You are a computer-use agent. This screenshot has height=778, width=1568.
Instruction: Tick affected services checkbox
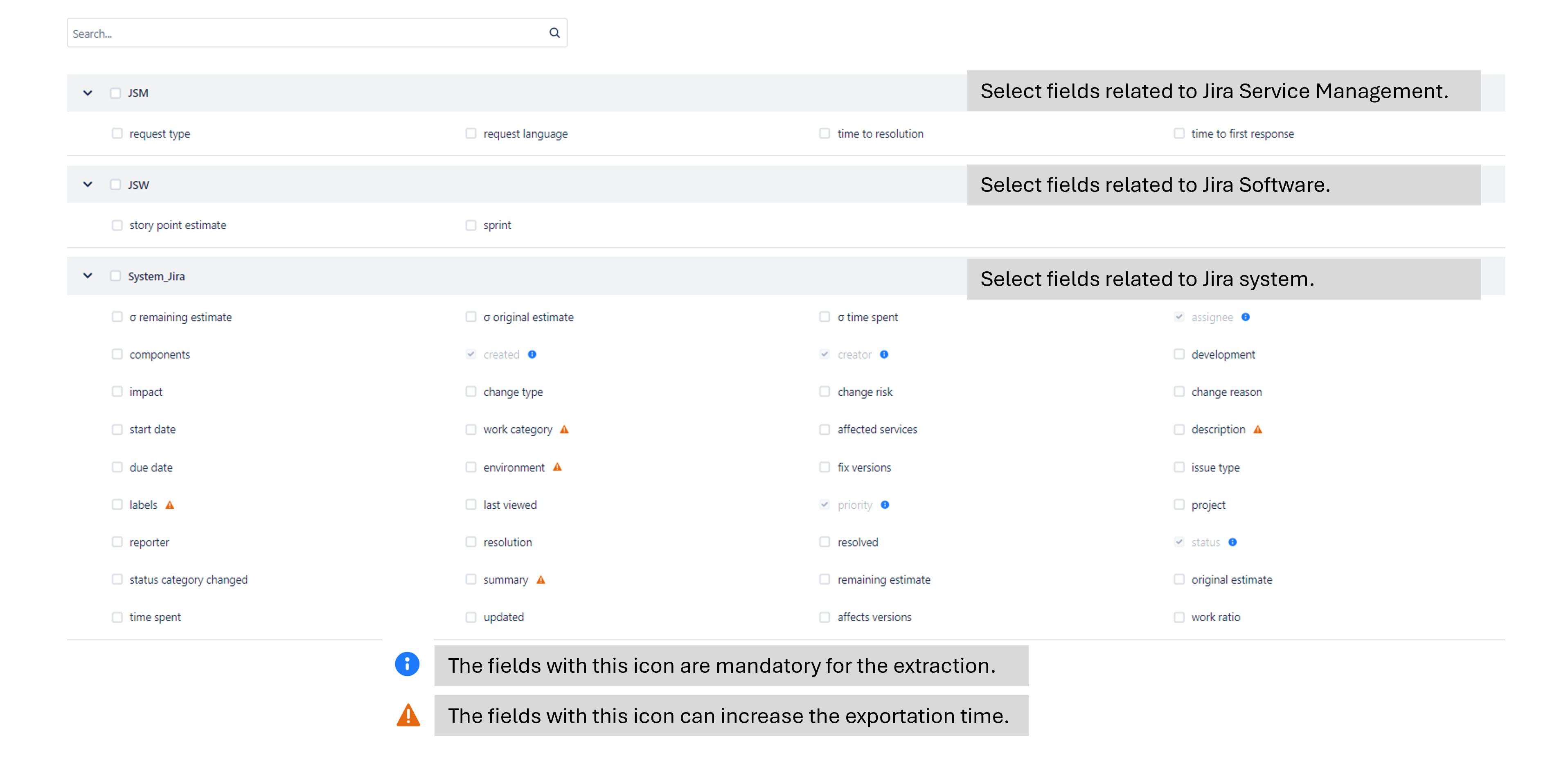tap(824, 429)
